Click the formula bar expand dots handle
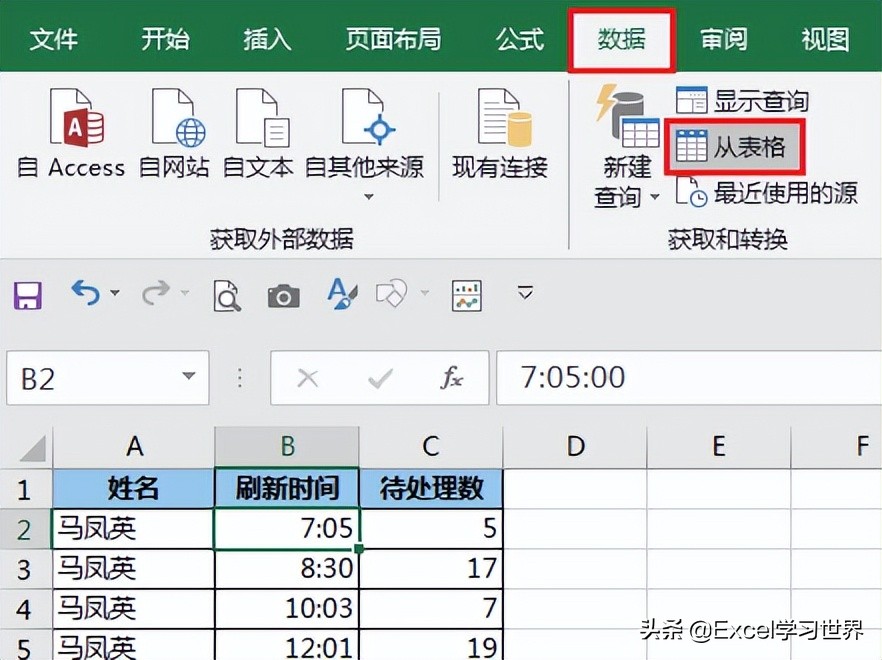Screen dimensions: 882x660 [x=240, y=378]
